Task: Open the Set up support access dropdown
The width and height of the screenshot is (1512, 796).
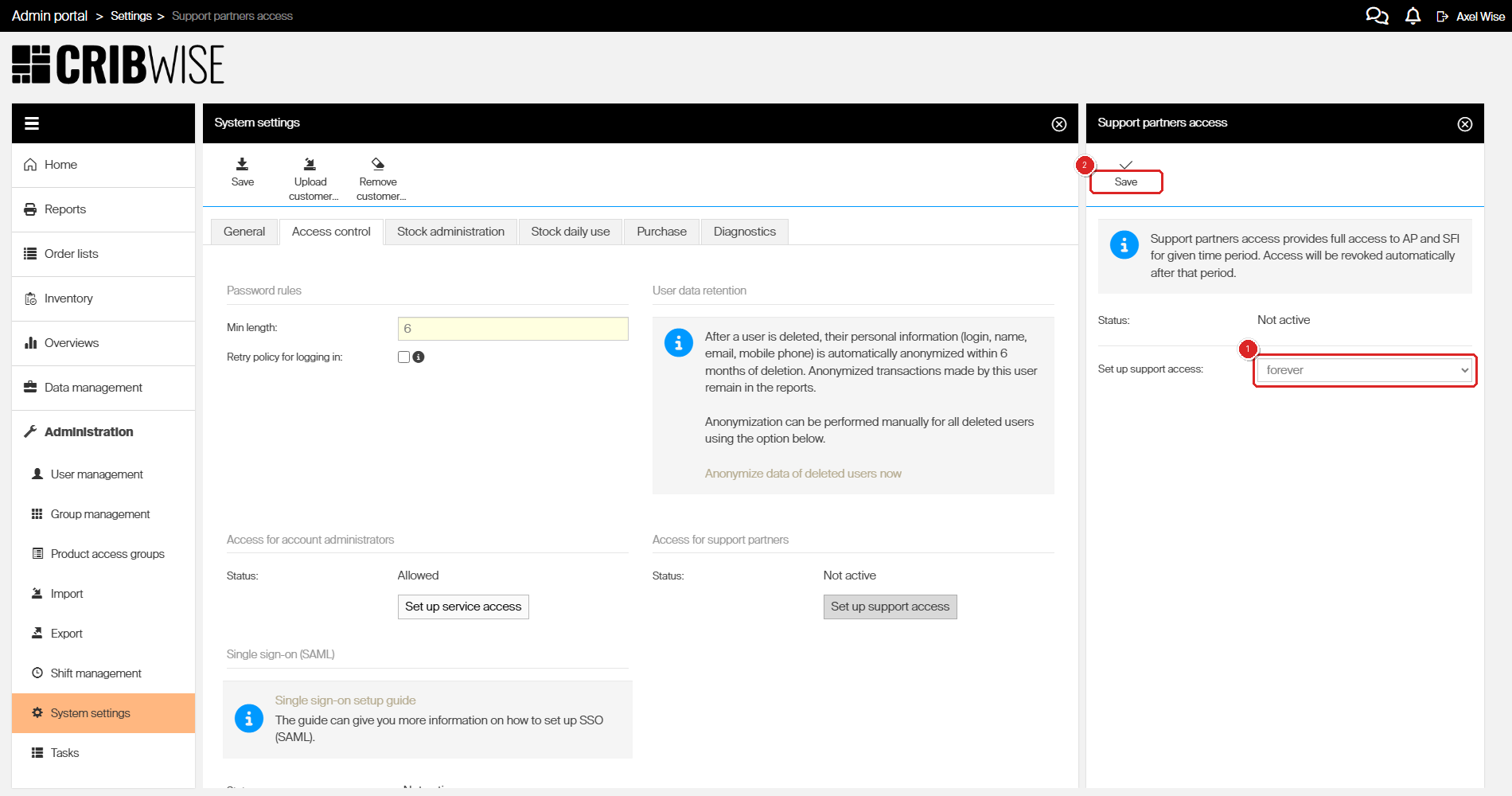Action: click(1366, 370)
